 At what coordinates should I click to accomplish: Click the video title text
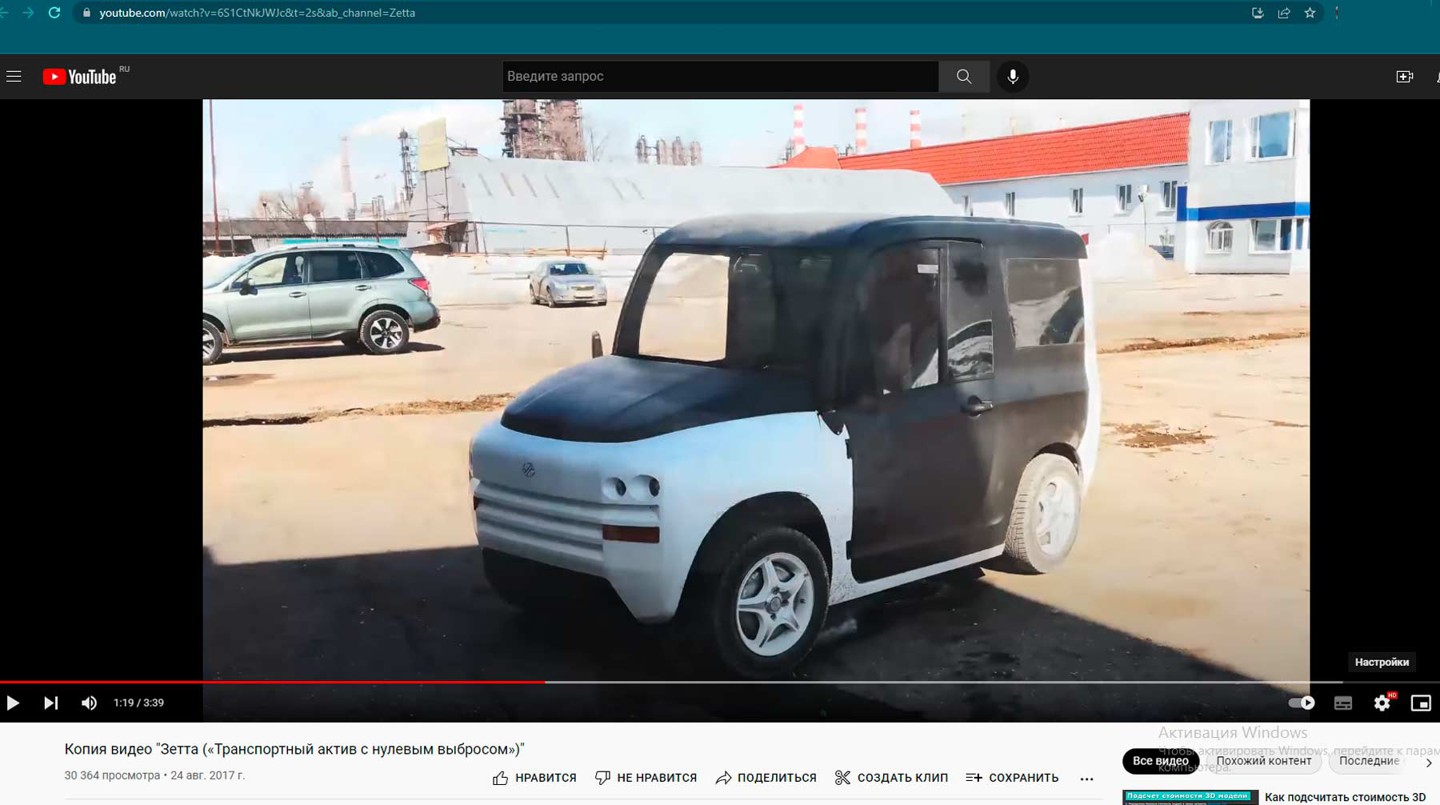pyautogui.click(x=294, y=749)
